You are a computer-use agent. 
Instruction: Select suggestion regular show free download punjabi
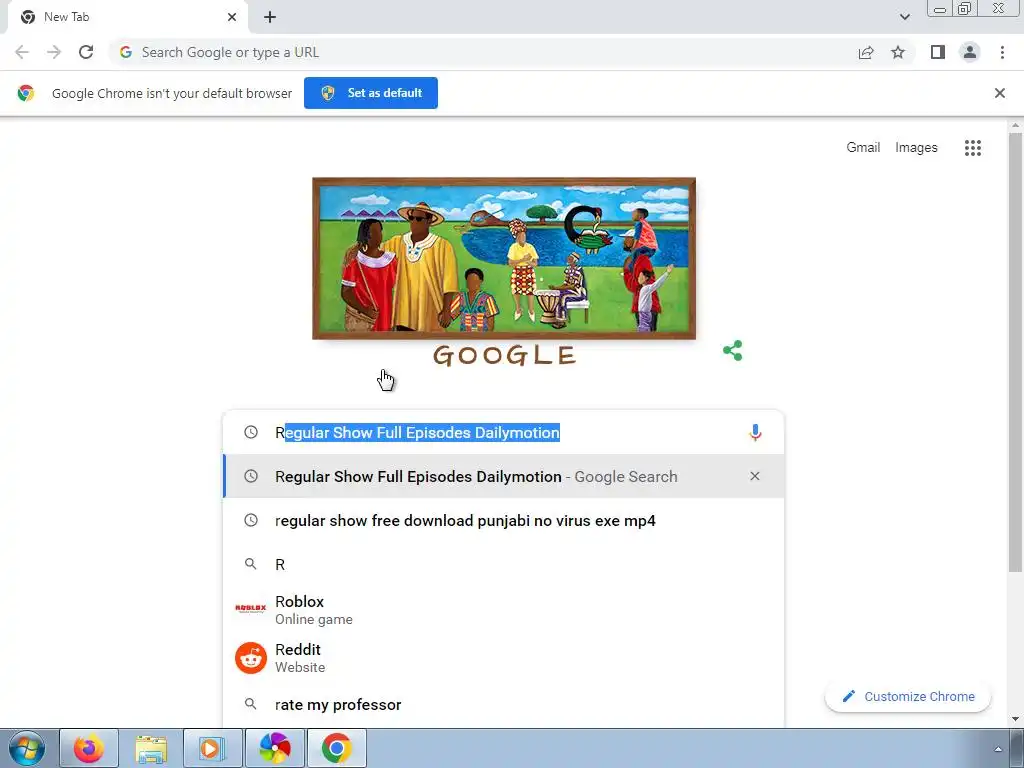click(504, 520)
